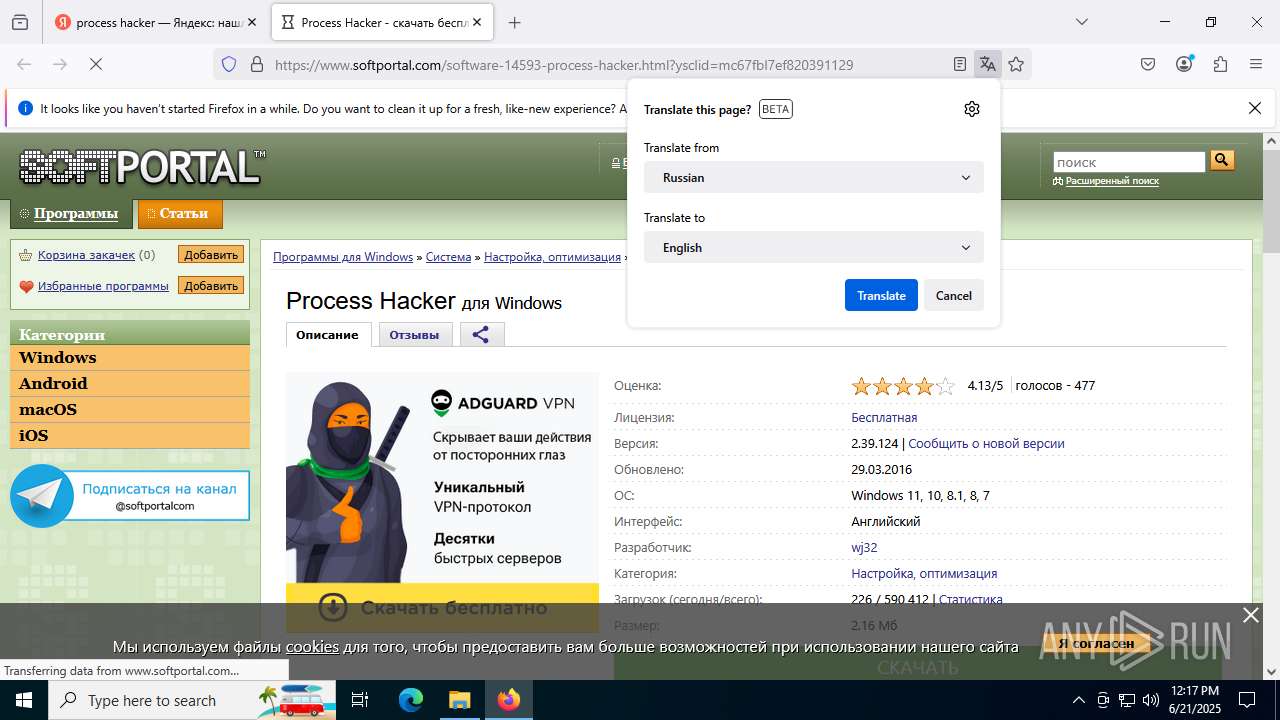
Task: Close the Process Hacker скачать tab
Action: pyautogui.click(x=477, y=22)
